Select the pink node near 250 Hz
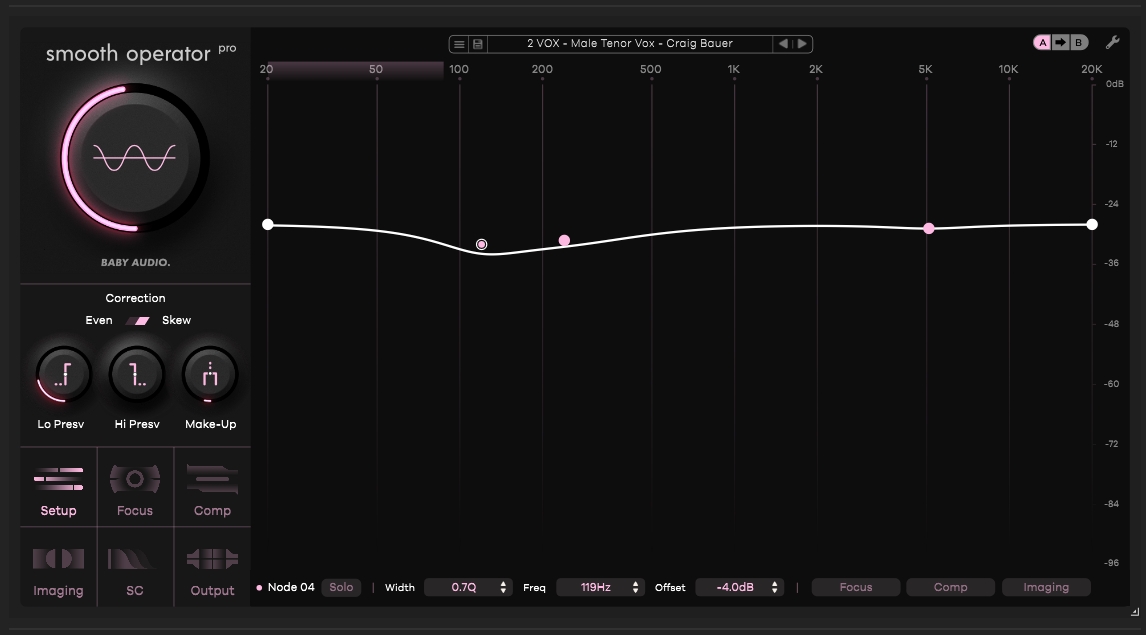This screenshot has height=635, width=1146. click(x=564, y=240)
